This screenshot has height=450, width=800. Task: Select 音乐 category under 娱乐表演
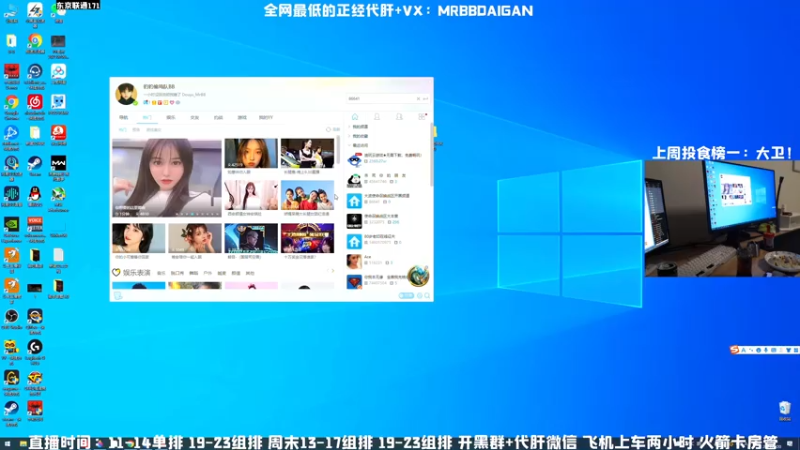click(161, 273)
